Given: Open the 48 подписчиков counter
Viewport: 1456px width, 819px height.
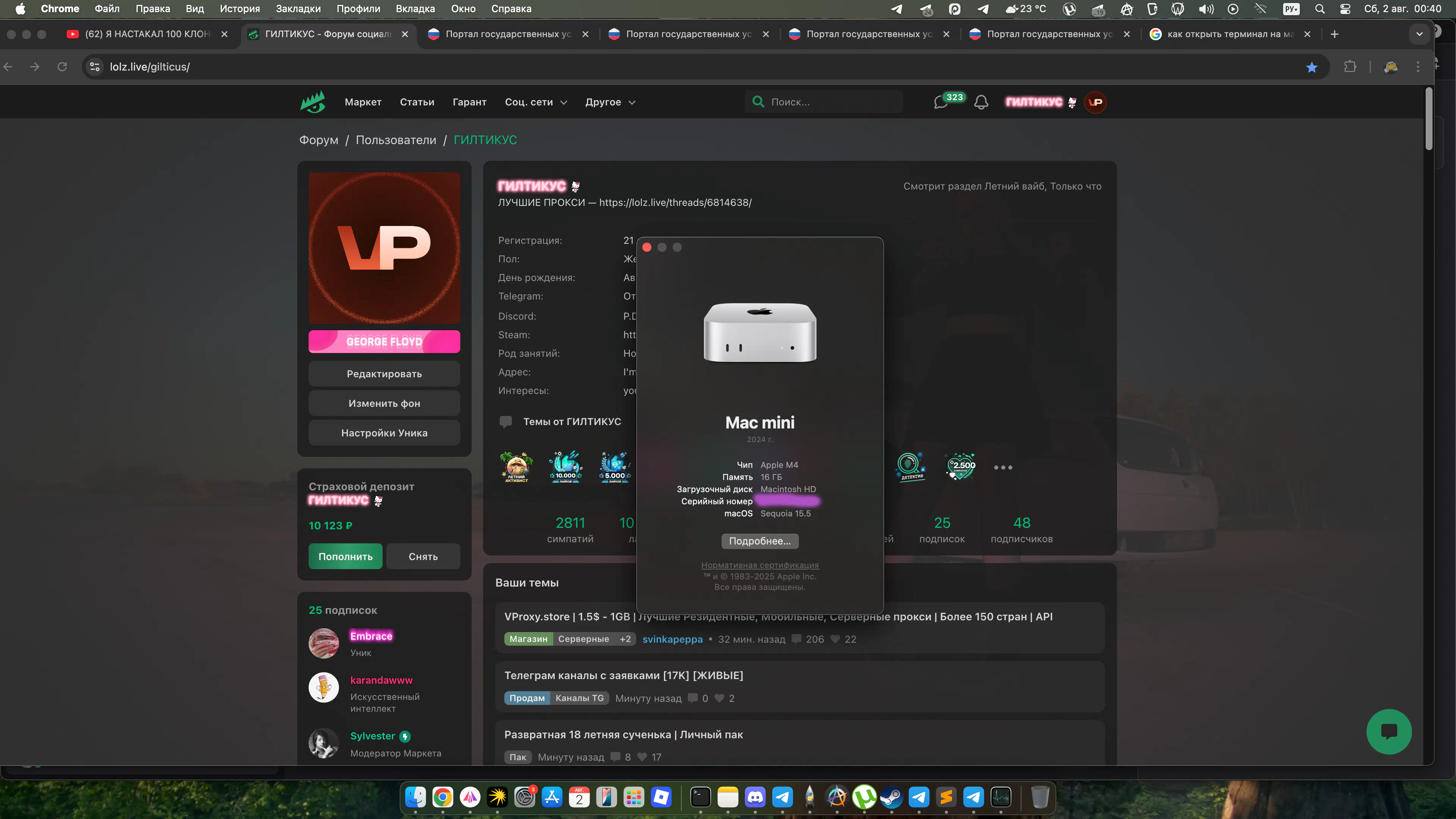Looking at the screenshot, I should click(1021, 530).
